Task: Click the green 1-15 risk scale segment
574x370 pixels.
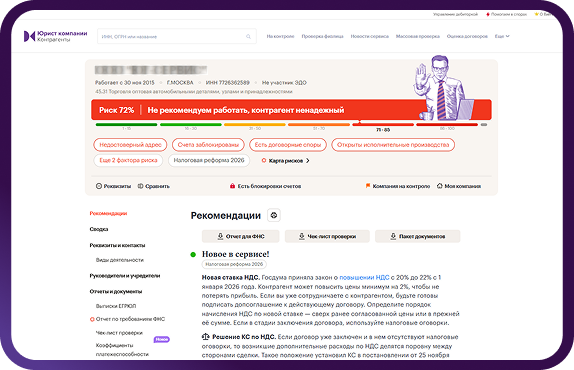Action: tap(126, 125)
